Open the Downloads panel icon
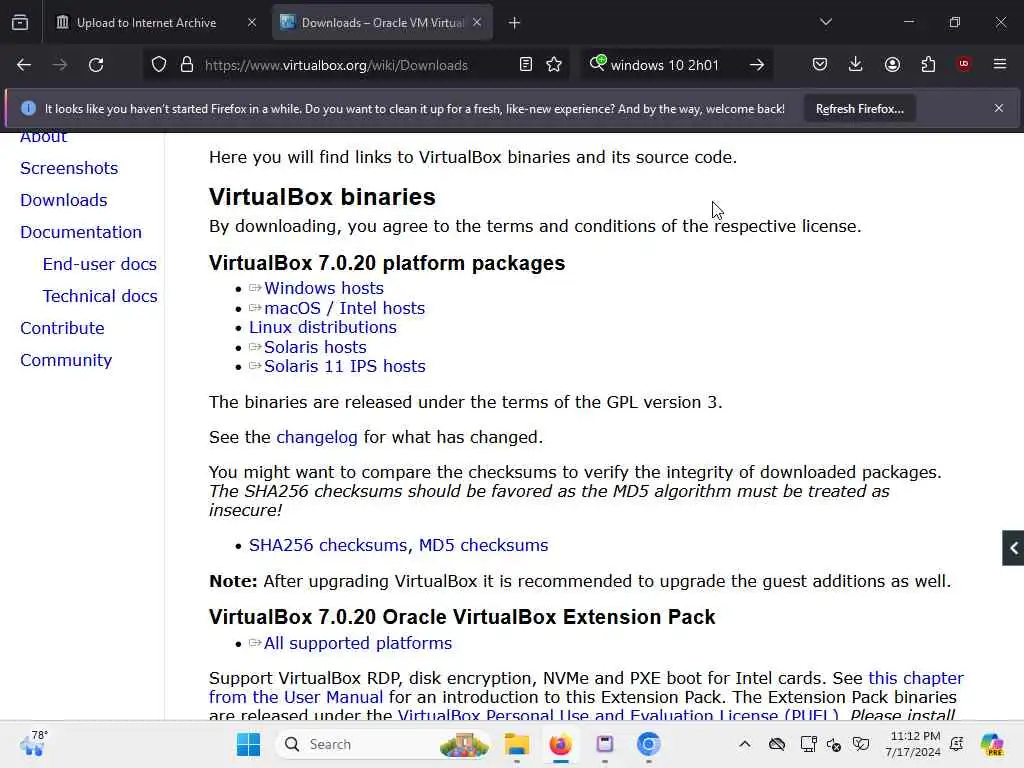The width and height of the screenshot is (1024, 768). tap(856, 64)
